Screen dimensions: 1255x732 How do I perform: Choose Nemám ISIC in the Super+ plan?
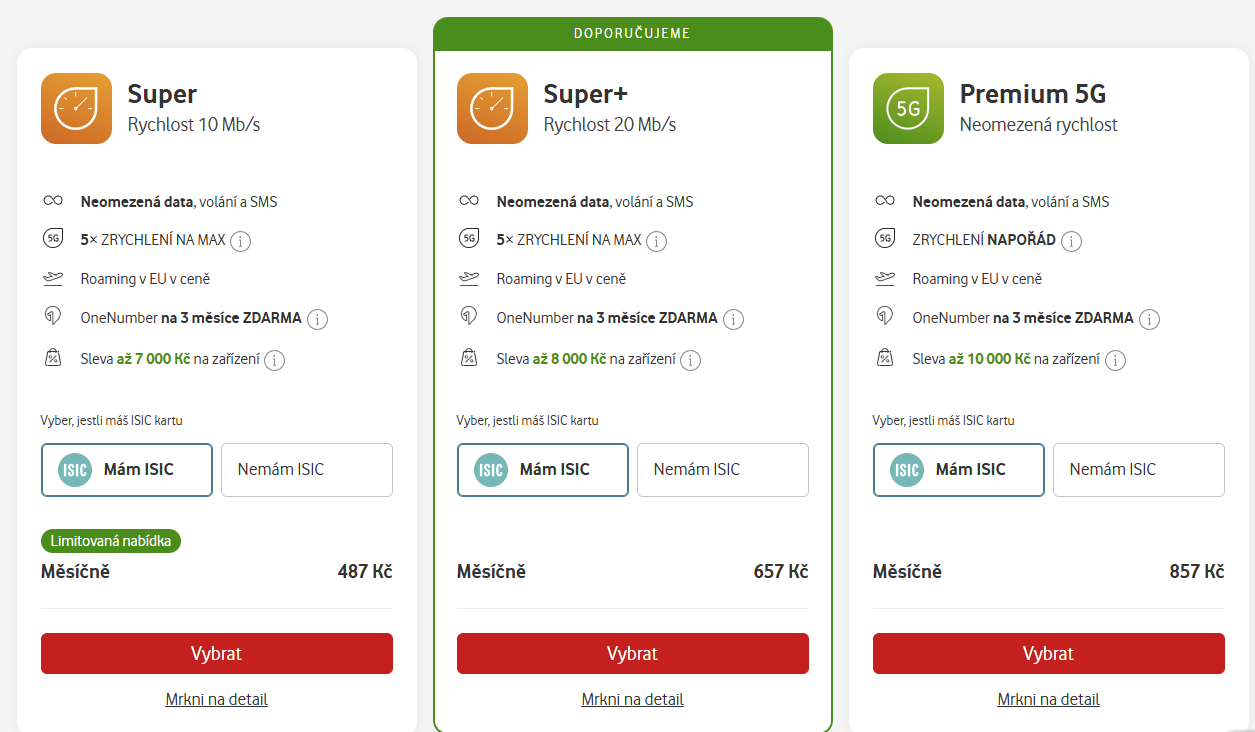tap(723, 470)
